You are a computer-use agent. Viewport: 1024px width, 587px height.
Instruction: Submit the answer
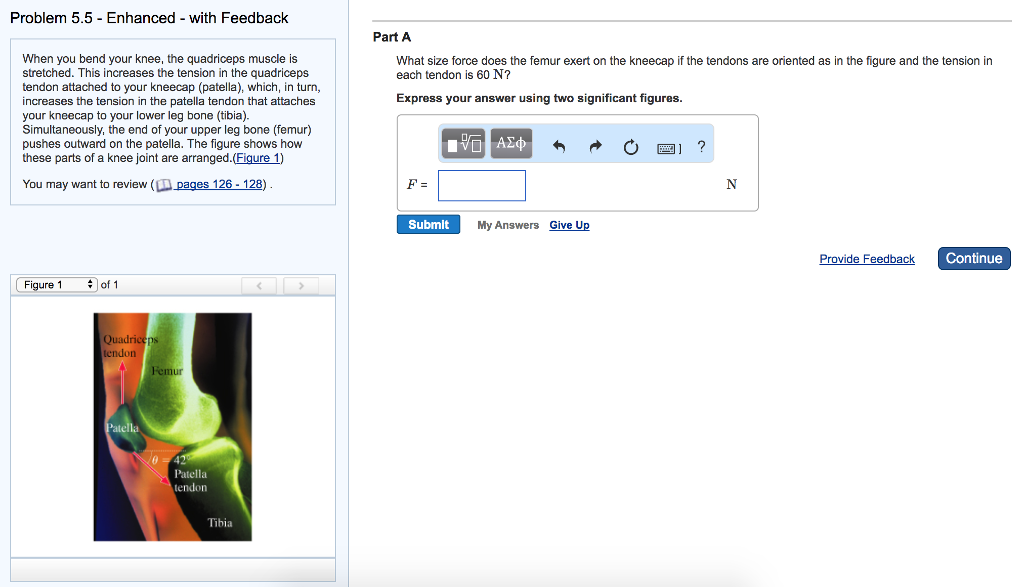428,225
